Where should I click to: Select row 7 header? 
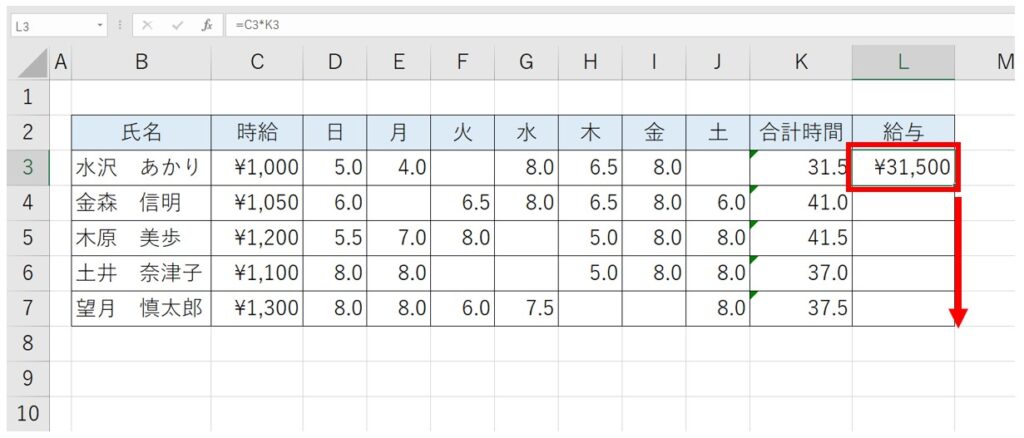click(27, 308)
